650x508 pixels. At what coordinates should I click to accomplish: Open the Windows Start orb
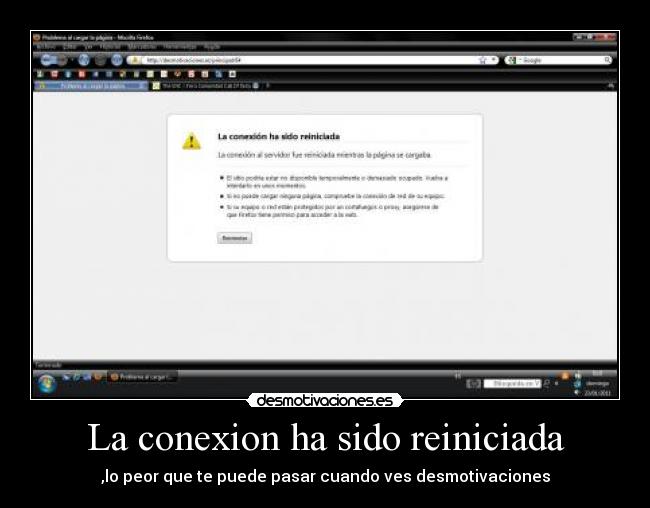[x=46, y=384]
